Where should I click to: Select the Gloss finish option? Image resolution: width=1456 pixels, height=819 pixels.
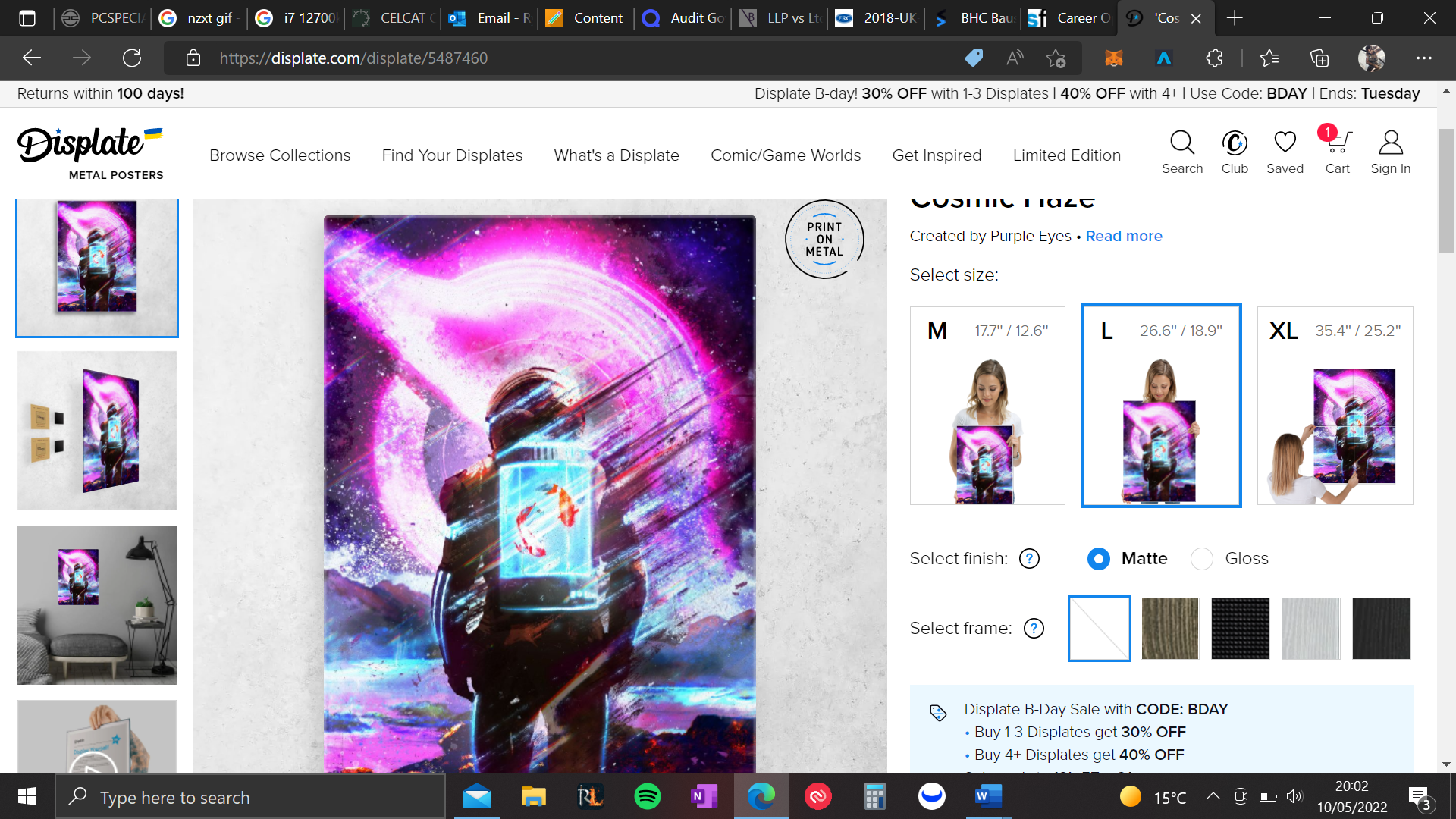click(1201, 559)
